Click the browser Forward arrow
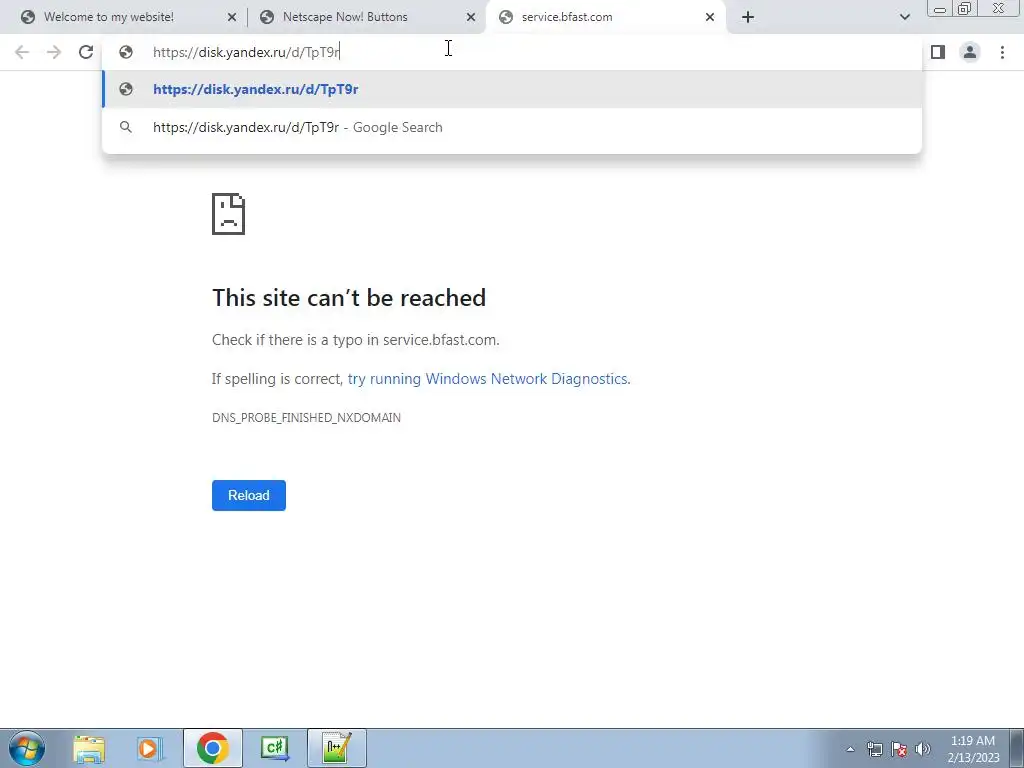Image resolution: width=1024 pixels, height=768 pixels. pyautogui.click(x=54, y=52)
